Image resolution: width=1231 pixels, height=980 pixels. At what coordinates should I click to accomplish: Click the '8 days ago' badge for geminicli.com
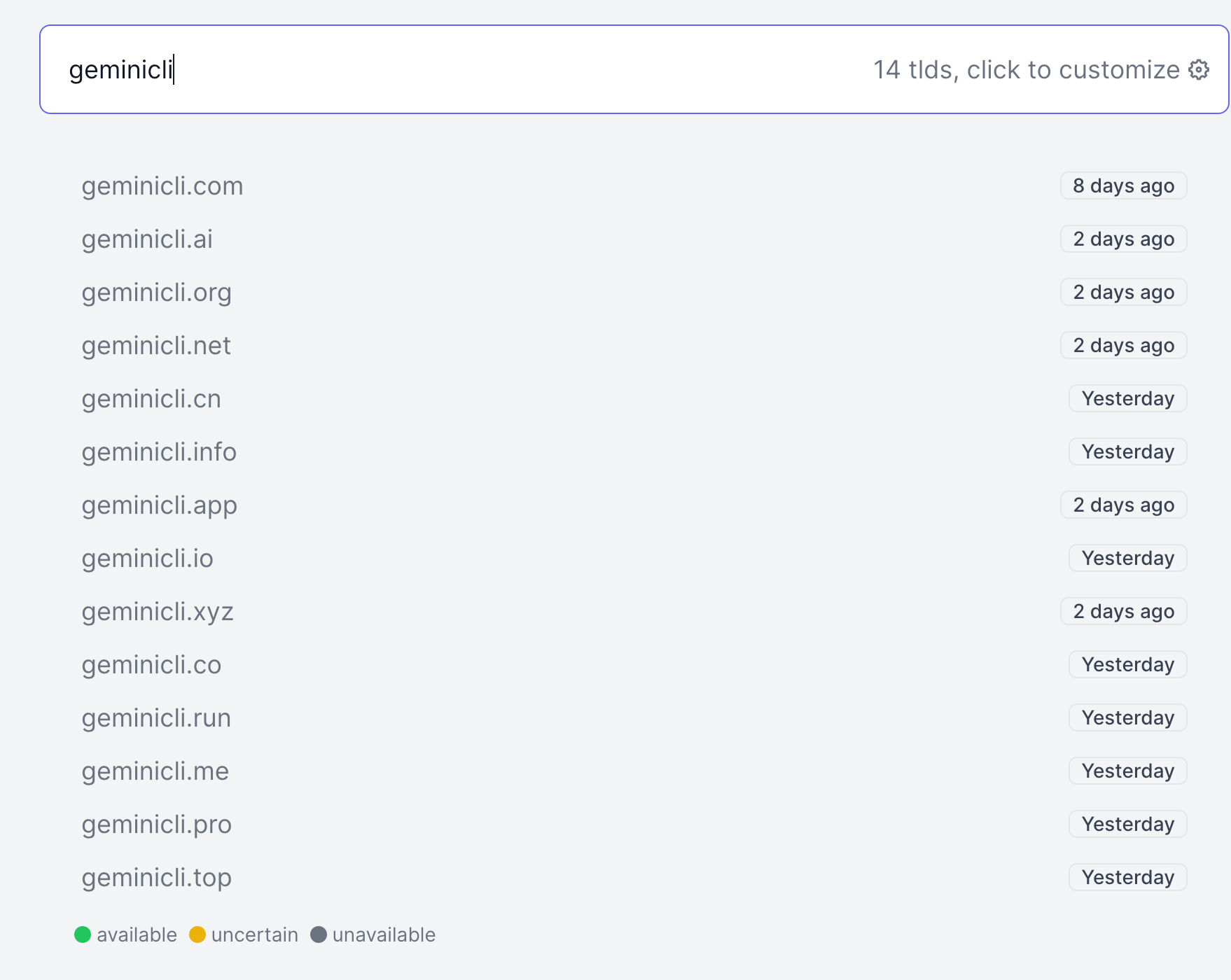pyautogui.click(x=1123, y=186)
